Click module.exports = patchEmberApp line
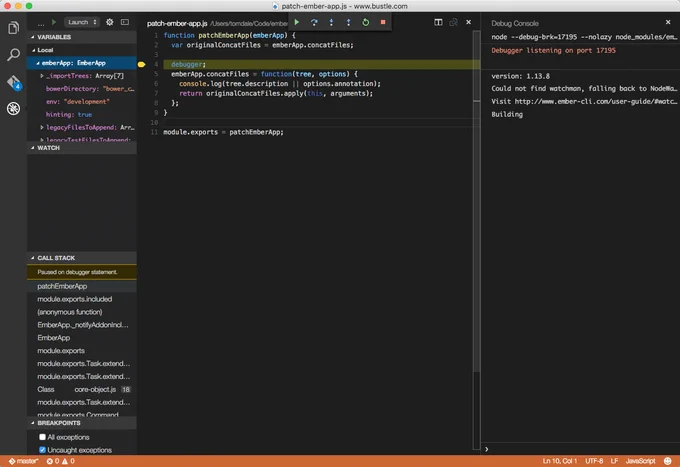Image resolution: width=680 pixels, height=467 pixels. tap(223, 132)
